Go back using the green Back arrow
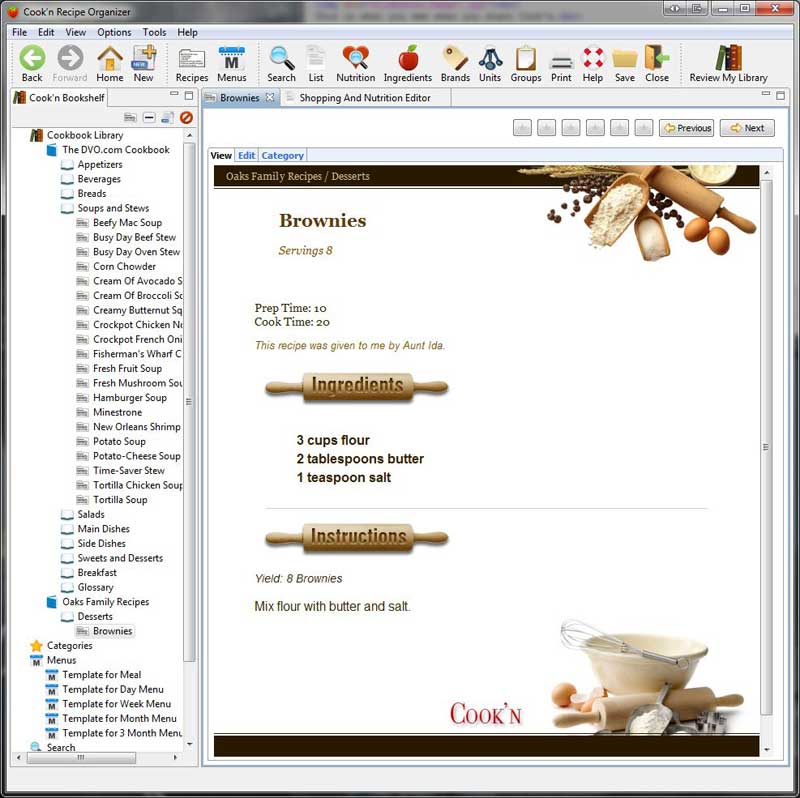800x798 pixels. click(x=32, y=63)
